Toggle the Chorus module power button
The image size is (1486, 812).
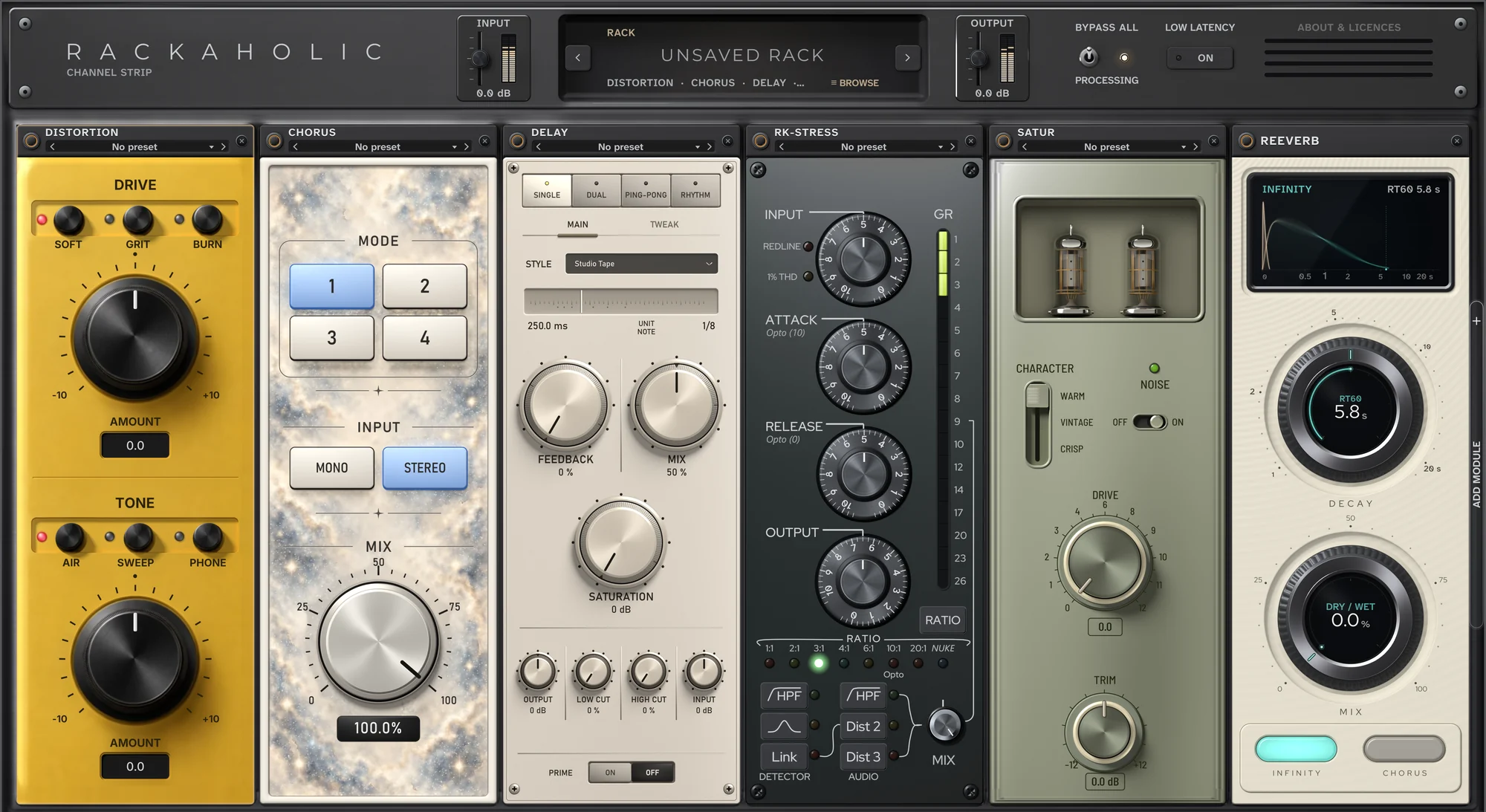(274, 141)
